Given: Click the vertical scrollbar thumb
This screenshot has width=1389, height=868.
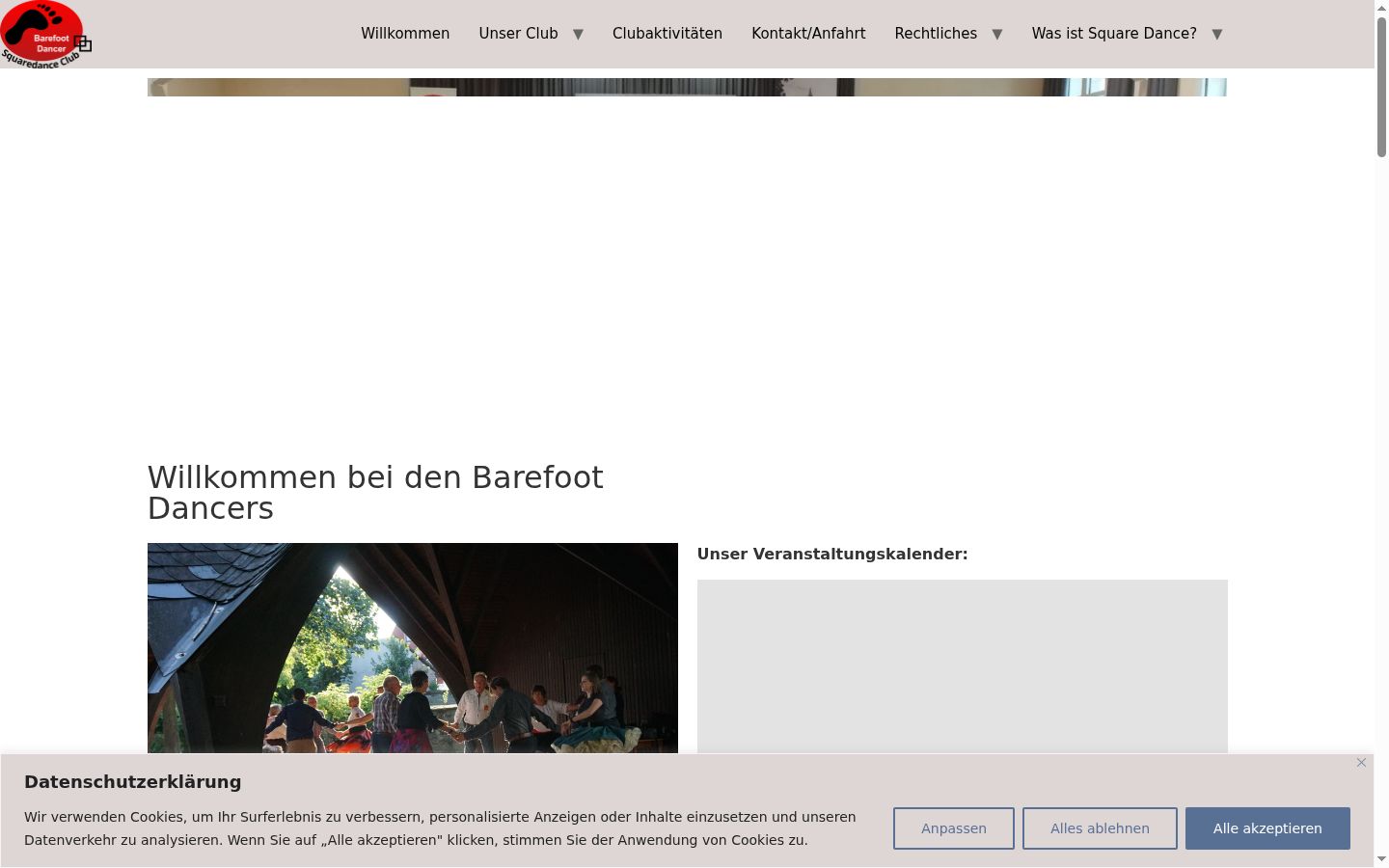Looking at the screenshot, I should [x=1381, y=87].
